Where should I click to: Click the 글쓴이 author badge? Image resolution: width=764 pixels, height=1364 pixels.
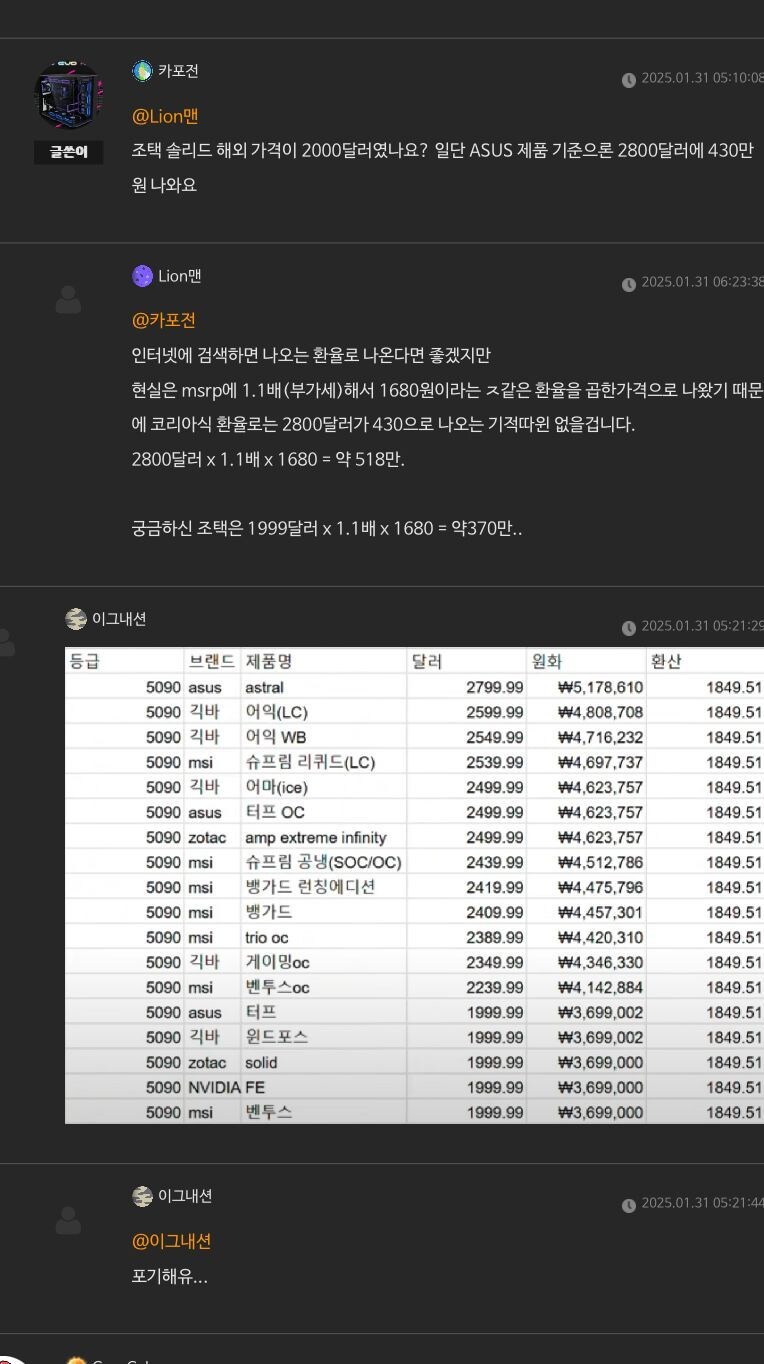click(x=68, y=153)
